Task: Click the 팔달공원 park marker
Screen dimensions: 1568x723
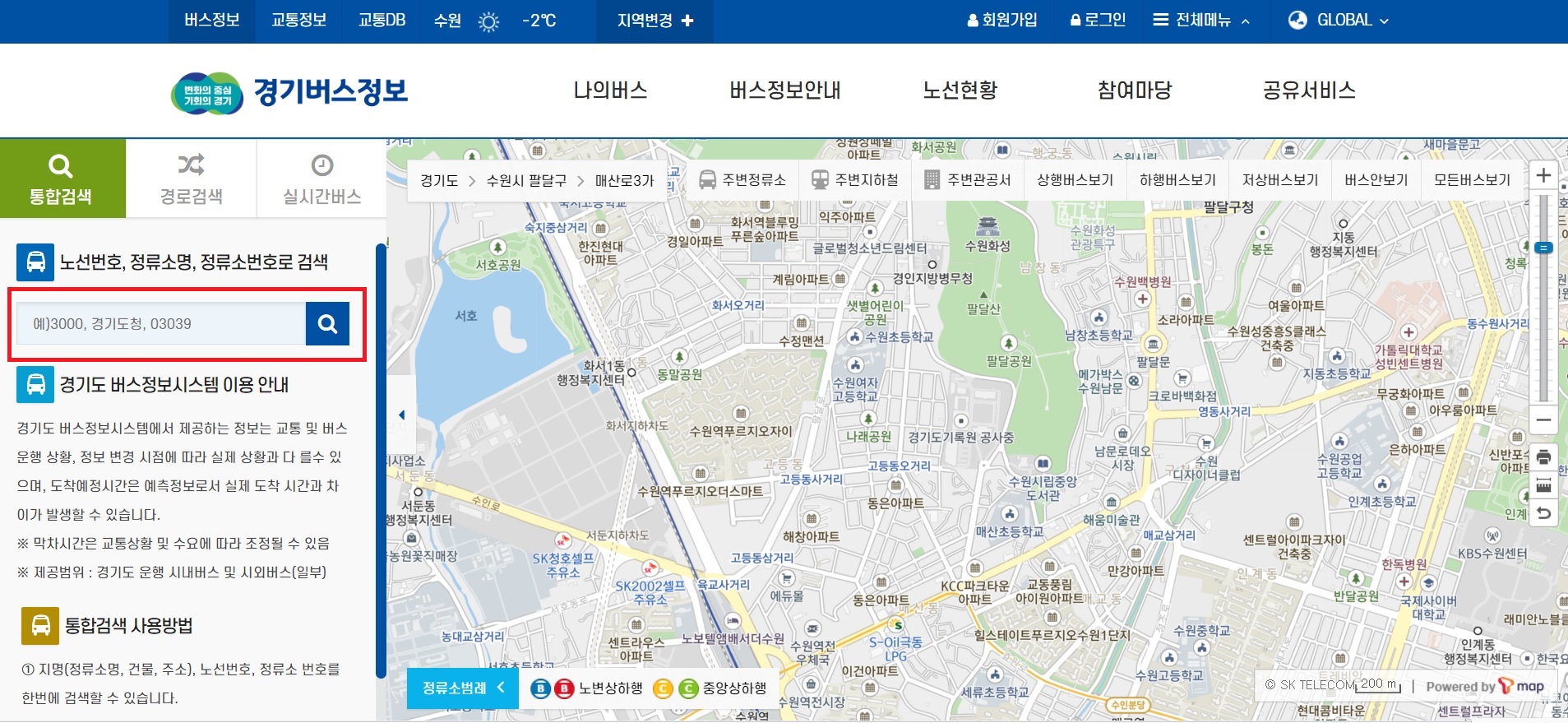Action: (x=1009, y=343)
